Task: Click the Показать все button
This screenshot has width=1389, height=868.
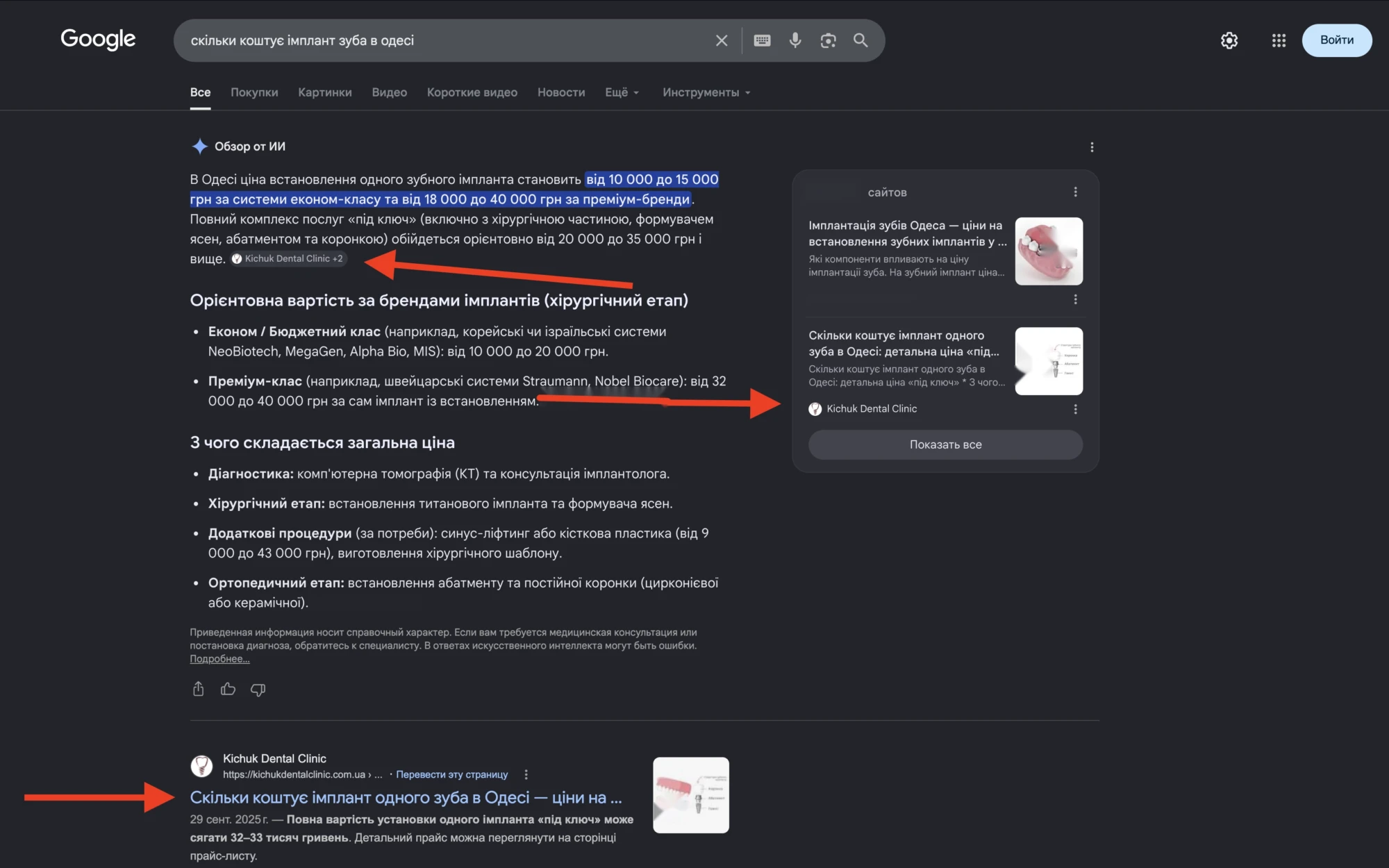Action: coord(945,444)
